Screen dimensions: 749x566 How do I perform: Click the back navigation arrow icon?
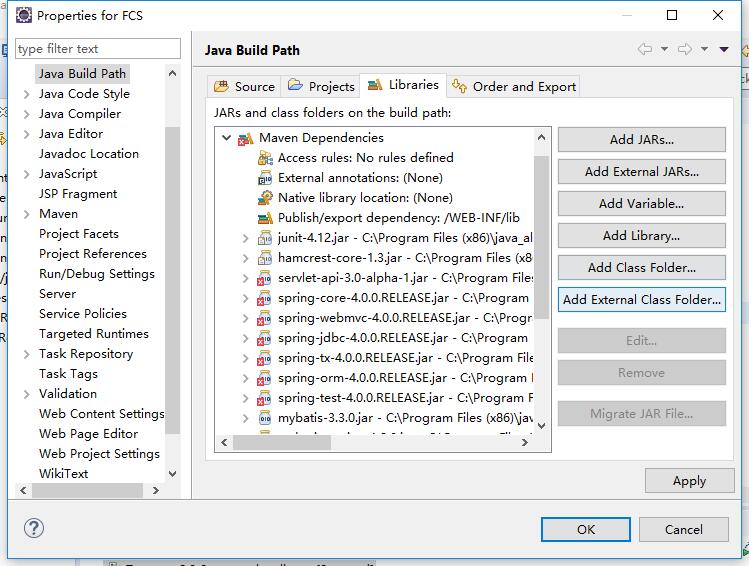(x=645, y=49)
